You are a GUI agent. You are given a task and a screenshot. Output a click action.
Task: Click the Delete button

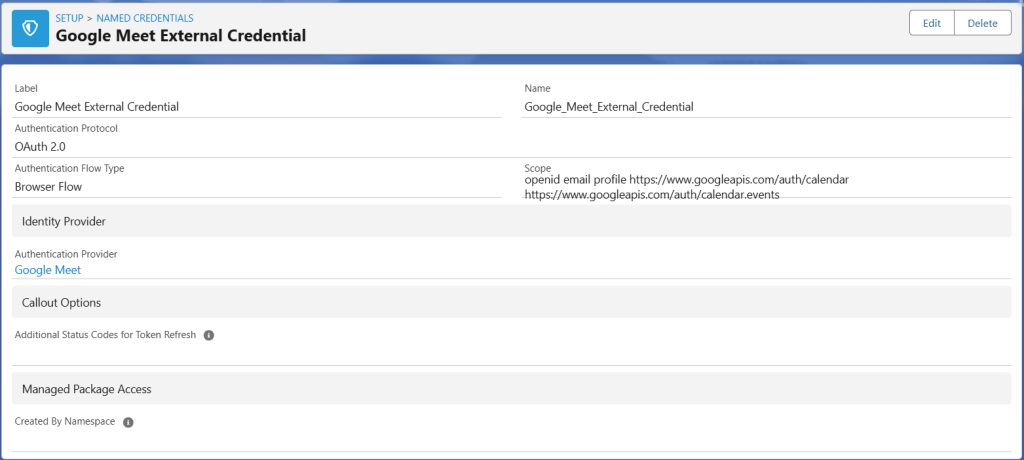coord(982,24)
